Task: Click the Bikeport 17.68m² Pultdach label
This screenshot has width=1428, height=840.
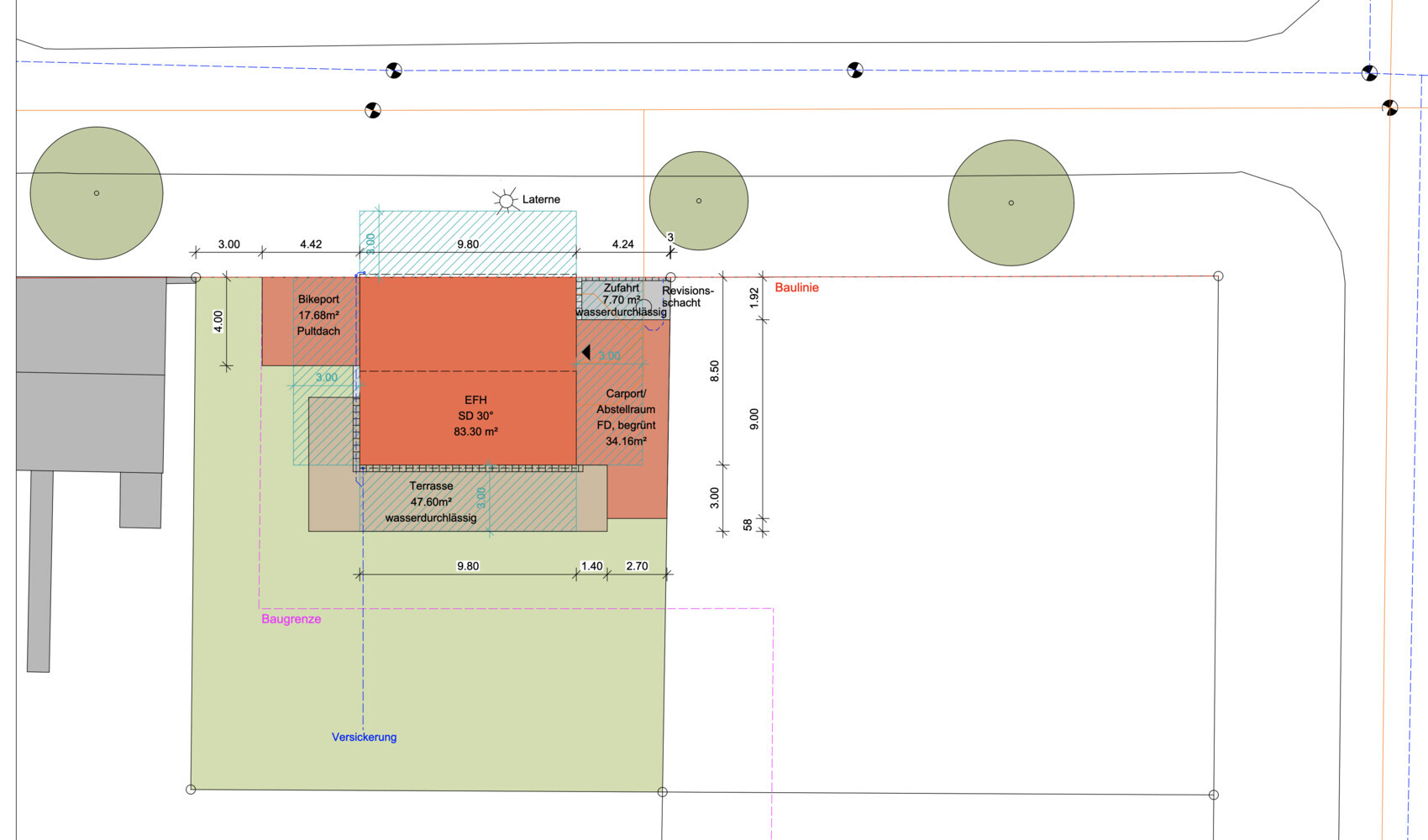Action: (318, 315)
